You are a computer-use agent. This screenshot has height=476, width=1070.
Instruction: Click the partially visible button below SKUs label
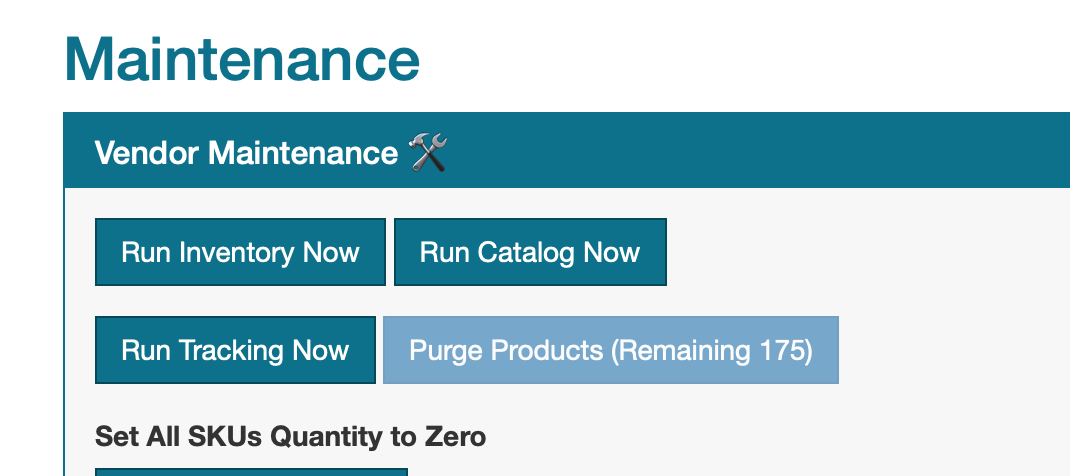click(x=251, y=471)
